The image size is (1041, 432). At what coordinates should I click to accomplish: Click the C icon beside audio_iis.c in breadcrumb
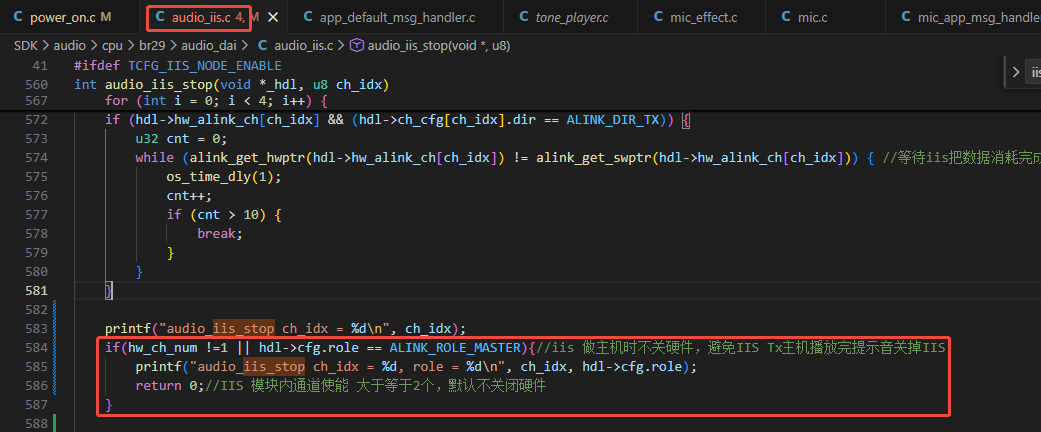click(262, 46)
